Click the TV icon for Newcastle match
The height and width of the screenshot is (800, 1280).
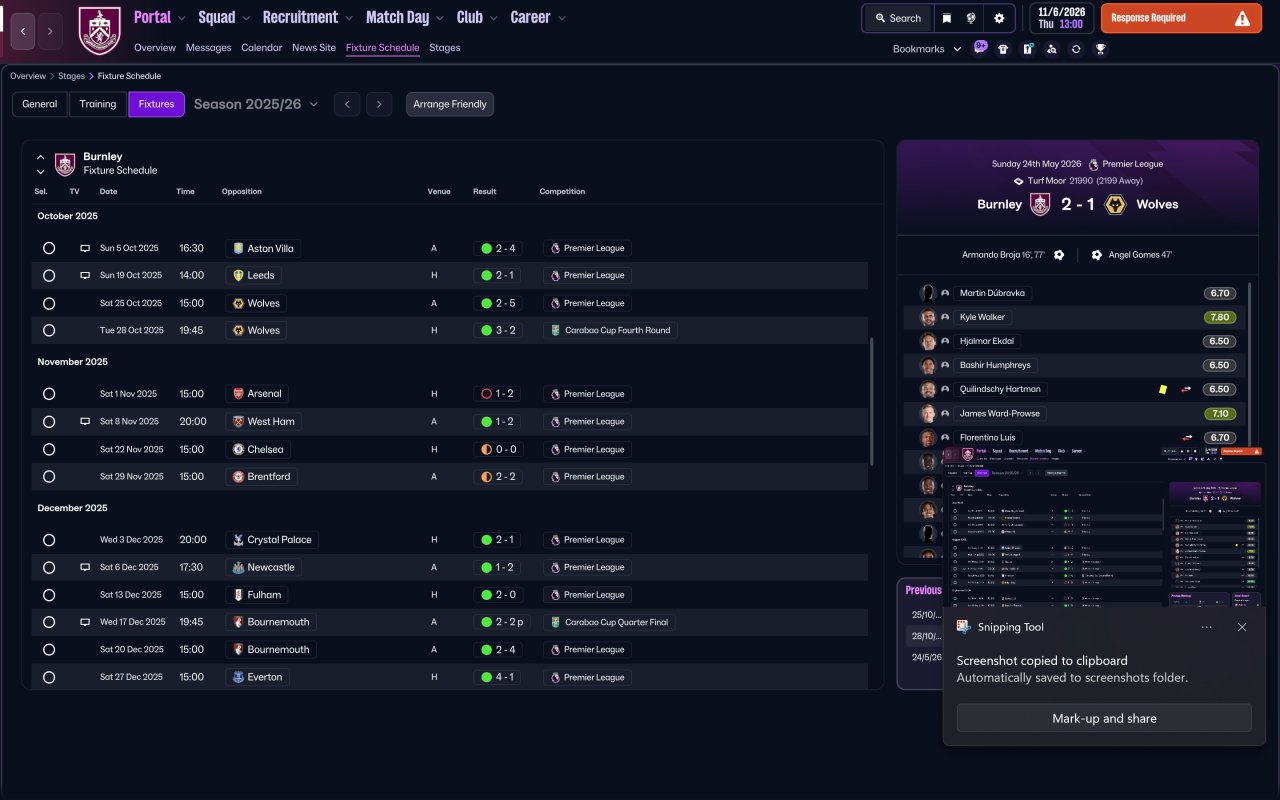85,567
